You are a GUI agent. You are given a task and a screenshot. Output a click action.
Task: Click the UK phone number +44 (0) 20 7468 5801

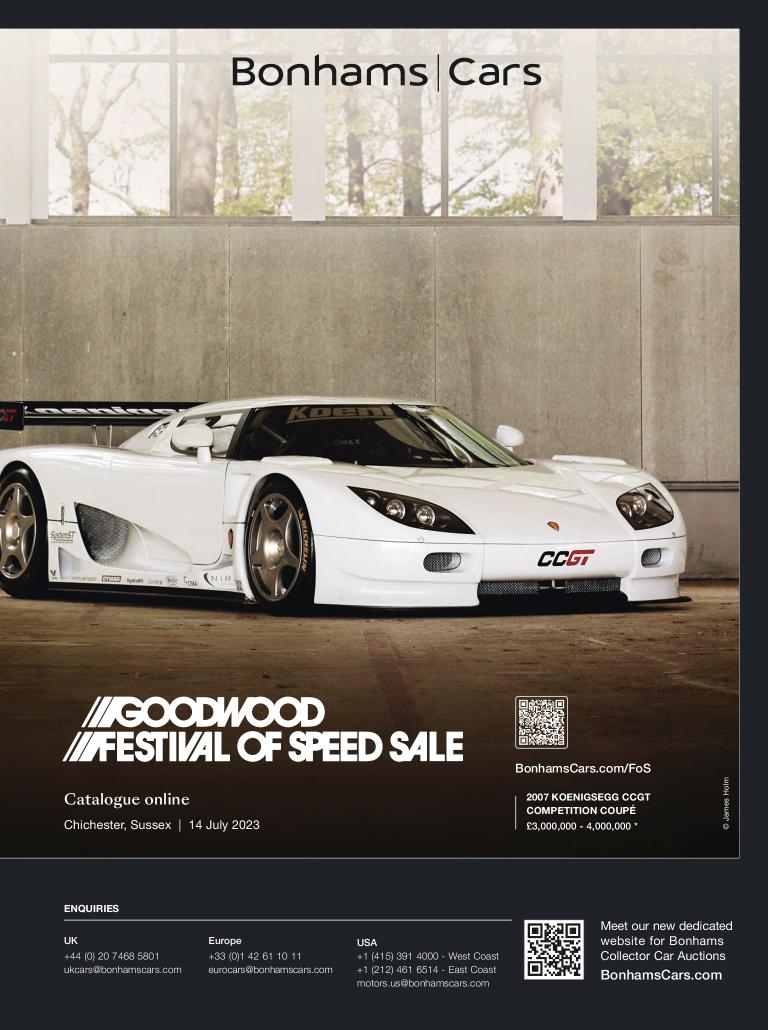112,956
